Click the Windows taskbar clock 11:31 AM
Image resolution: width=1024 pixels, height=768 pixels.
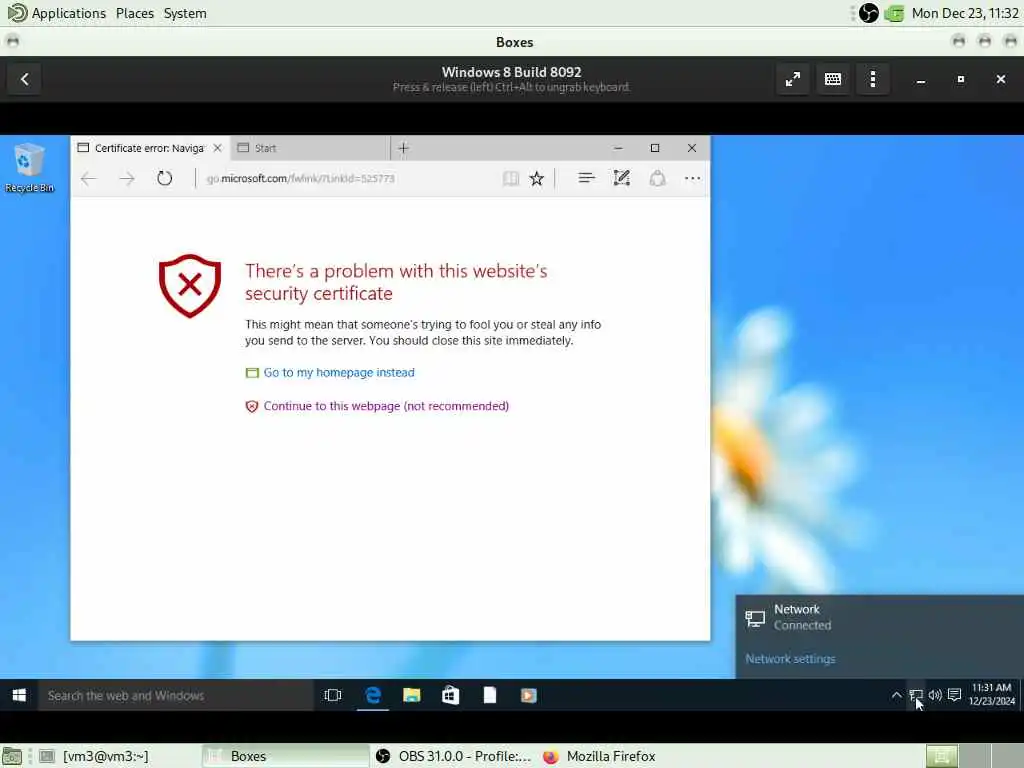pyautogui.click(x=991, y=694)
